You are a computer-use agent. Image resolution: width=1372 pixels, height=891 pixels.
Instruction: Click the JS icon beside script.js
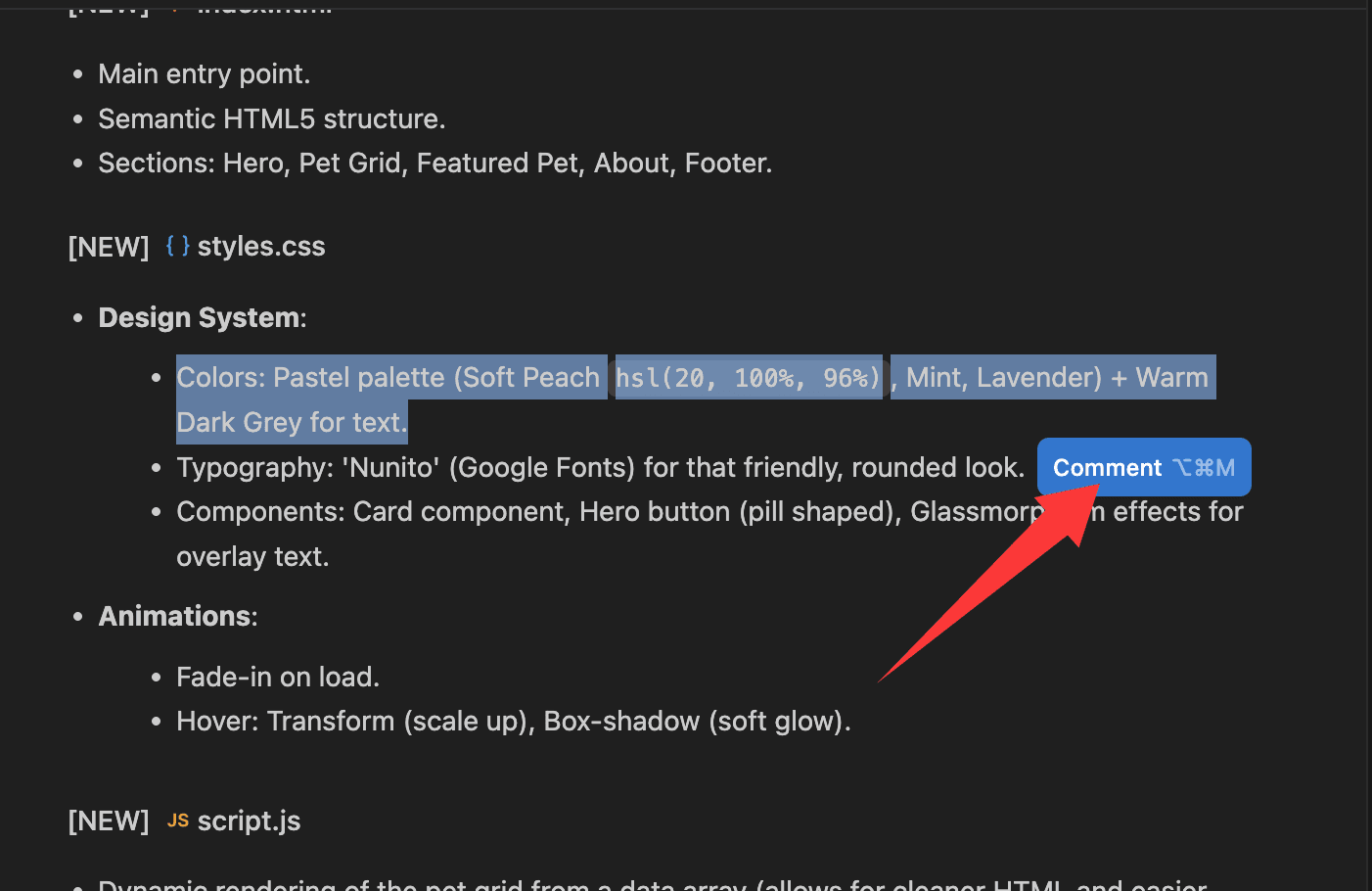tap(177, 821)
